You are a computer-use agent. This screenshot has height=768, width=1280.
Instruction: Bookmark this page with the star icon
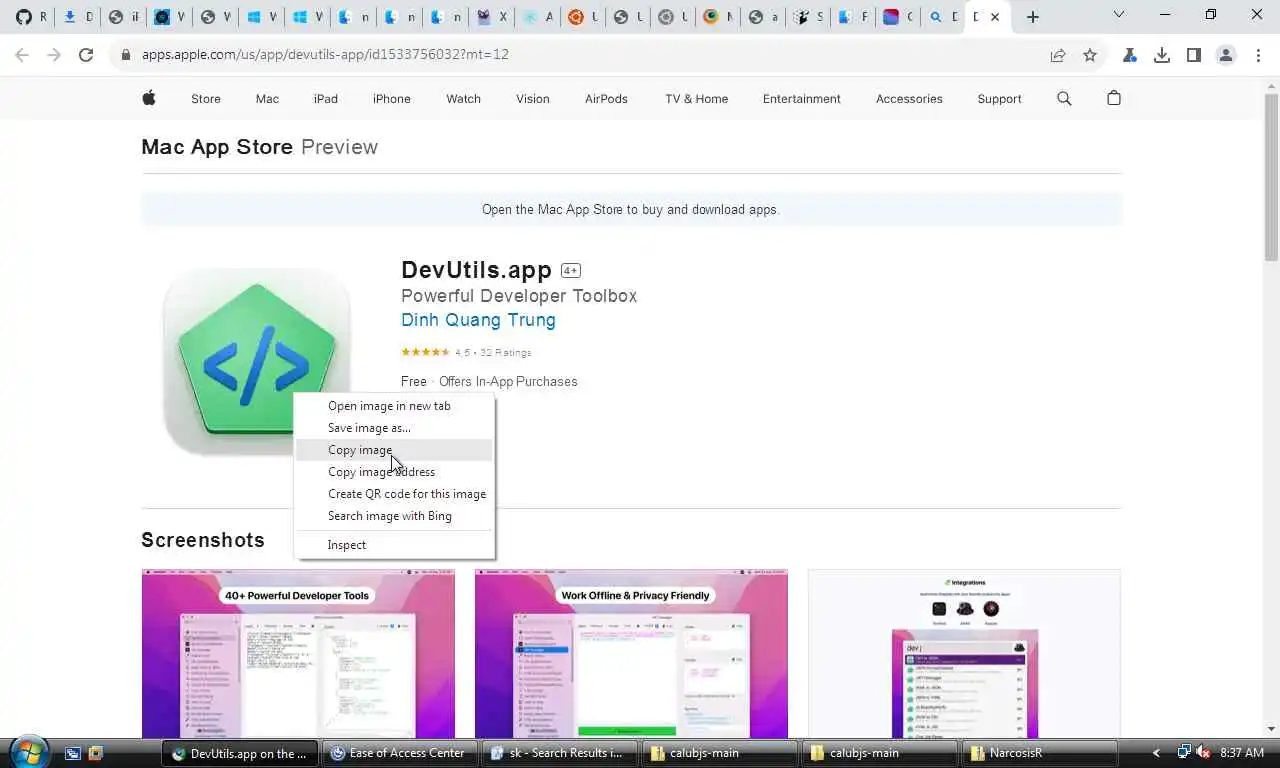coord(1090,55)
